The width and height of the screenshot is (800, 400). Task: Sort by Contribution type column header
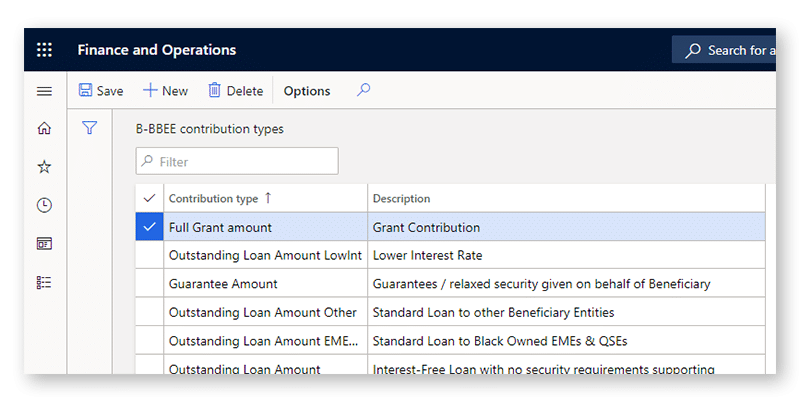point(213,198)
